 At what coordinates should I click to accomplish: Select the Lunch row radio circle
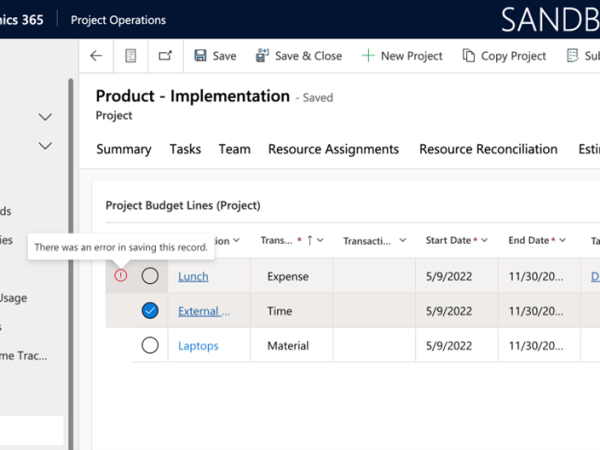150,276
